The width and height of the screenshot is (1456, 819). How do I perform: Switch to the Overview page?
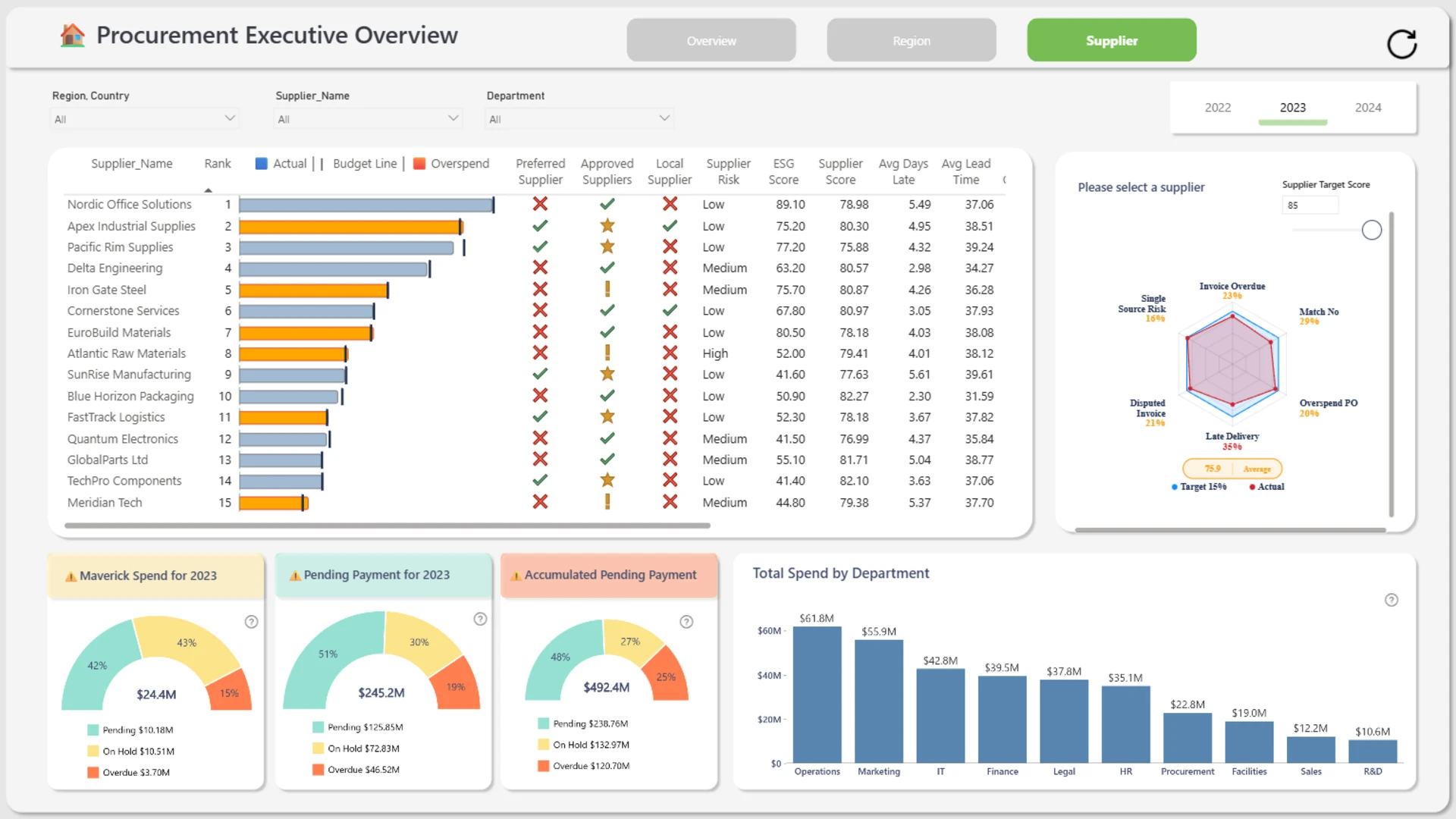711,40
